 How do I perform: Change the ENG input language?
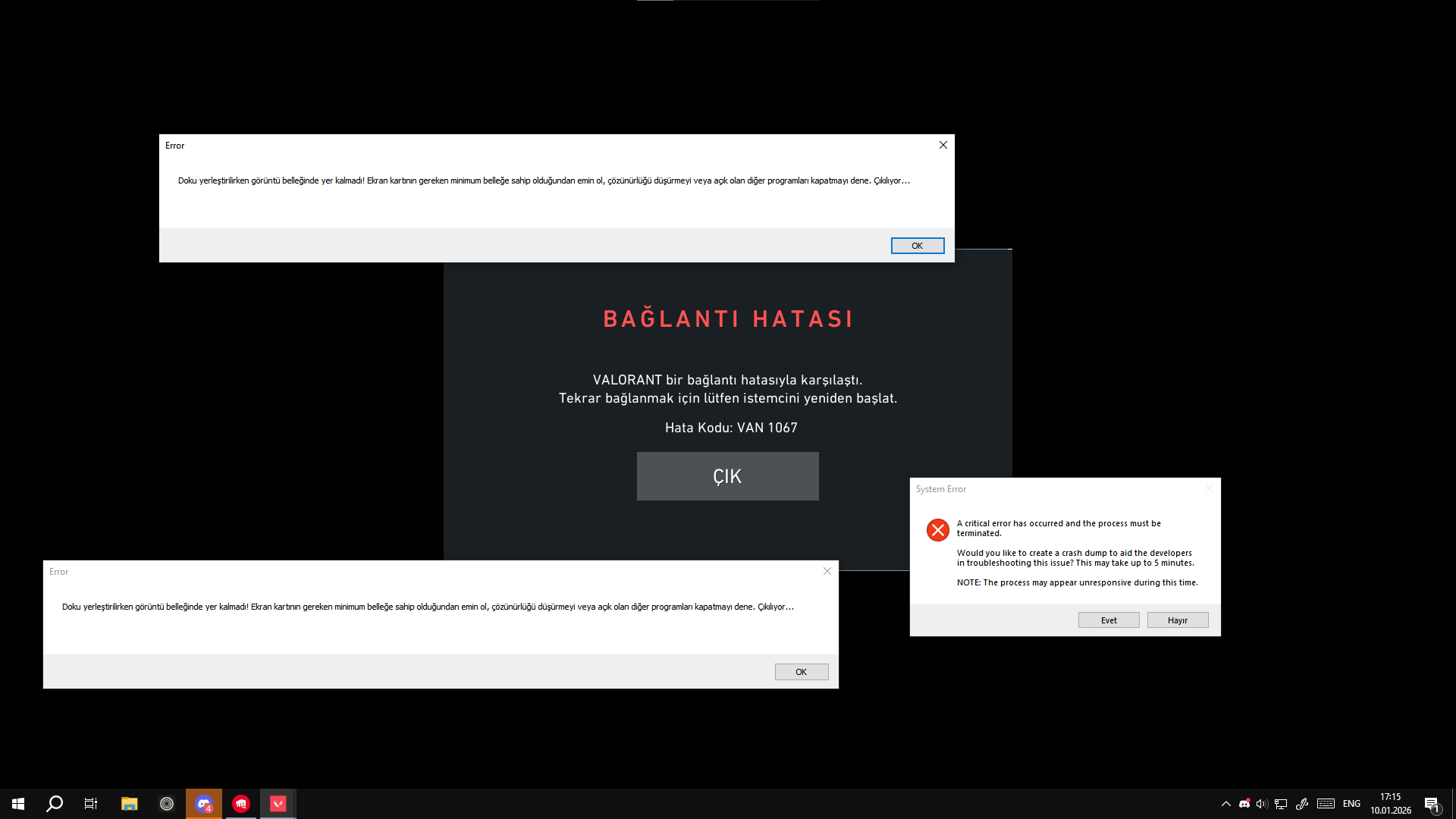pos(1351,804)
